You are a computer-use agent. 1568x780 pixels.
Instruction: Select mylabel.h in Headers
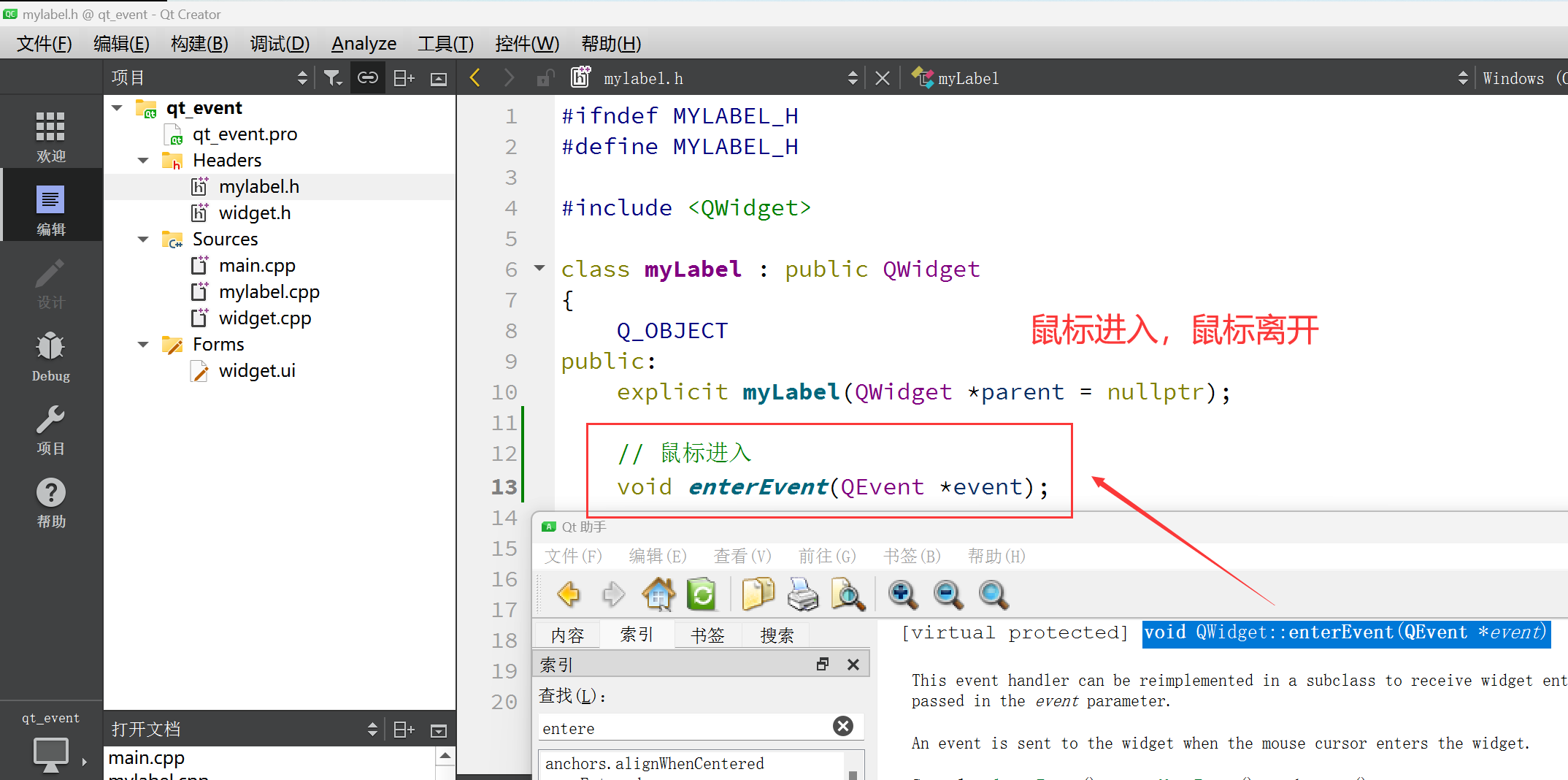[259, 187]
